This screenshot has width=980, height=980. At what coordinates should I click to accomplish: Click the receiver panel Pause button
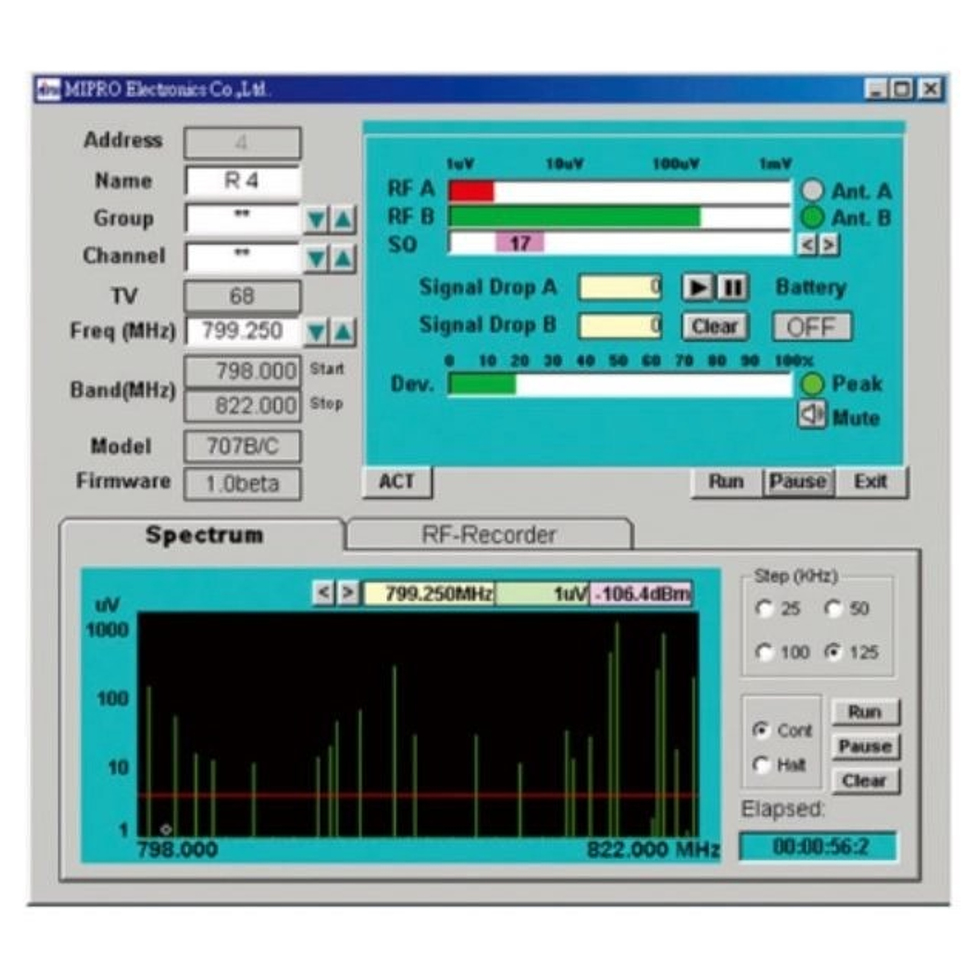point(798,482)
